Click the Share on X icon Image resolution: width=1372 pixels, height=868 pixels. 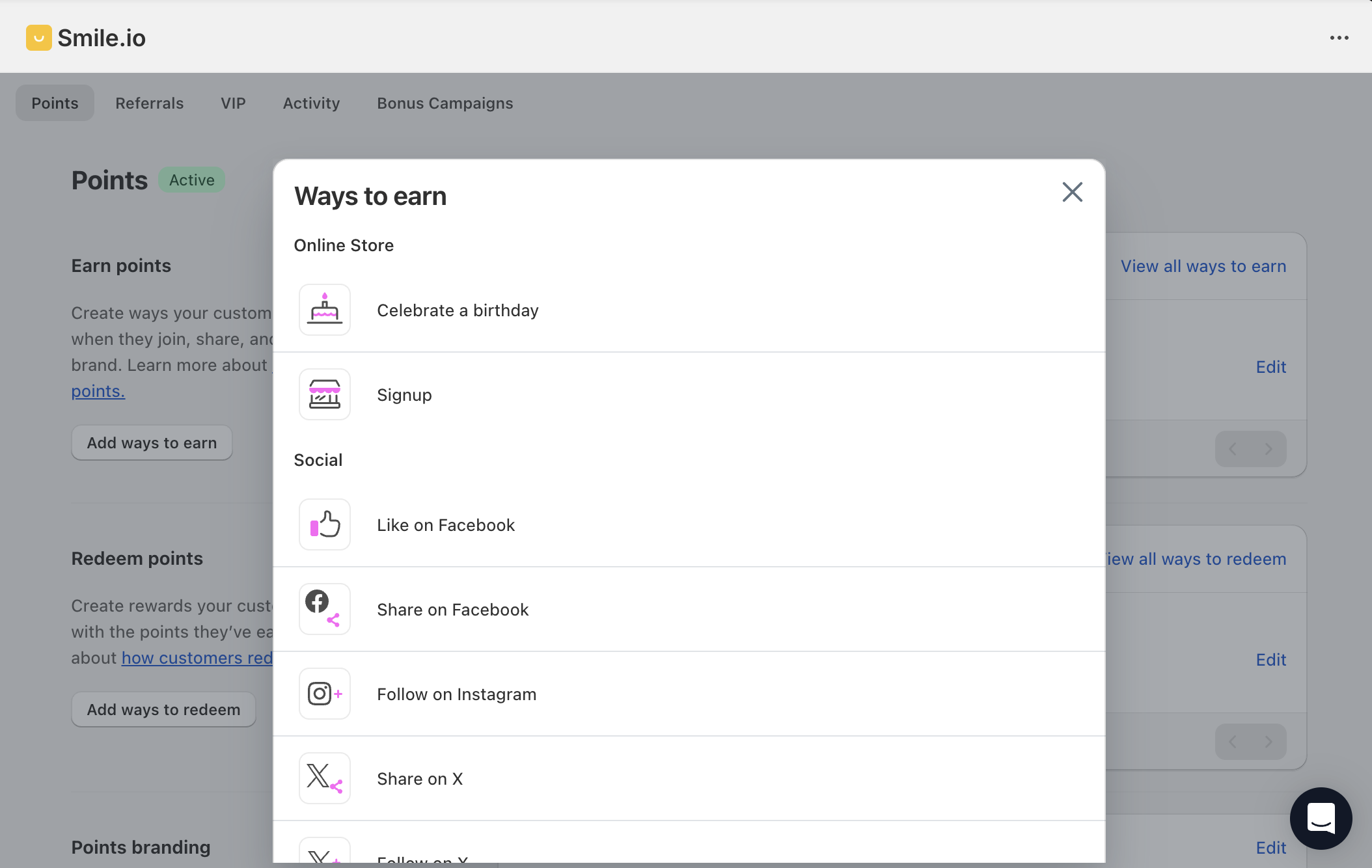pyautogui.click(x=324, y=778)
